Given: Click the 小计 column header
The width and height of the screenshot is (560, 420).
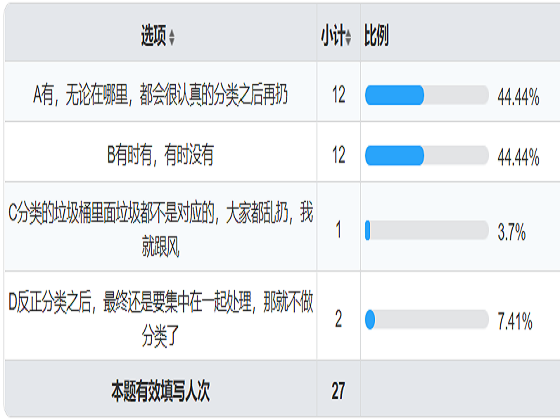Looking at the screenshot, I should coord(333,35).
